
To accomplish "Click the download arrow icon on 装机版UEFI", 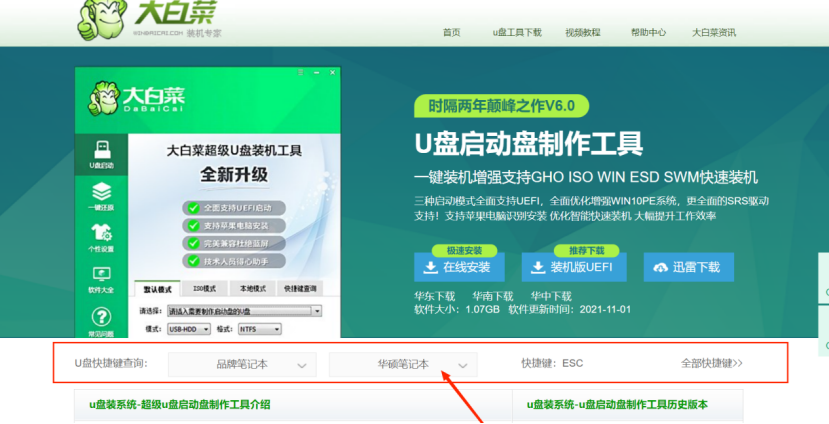I will click(x=538, y=268).
